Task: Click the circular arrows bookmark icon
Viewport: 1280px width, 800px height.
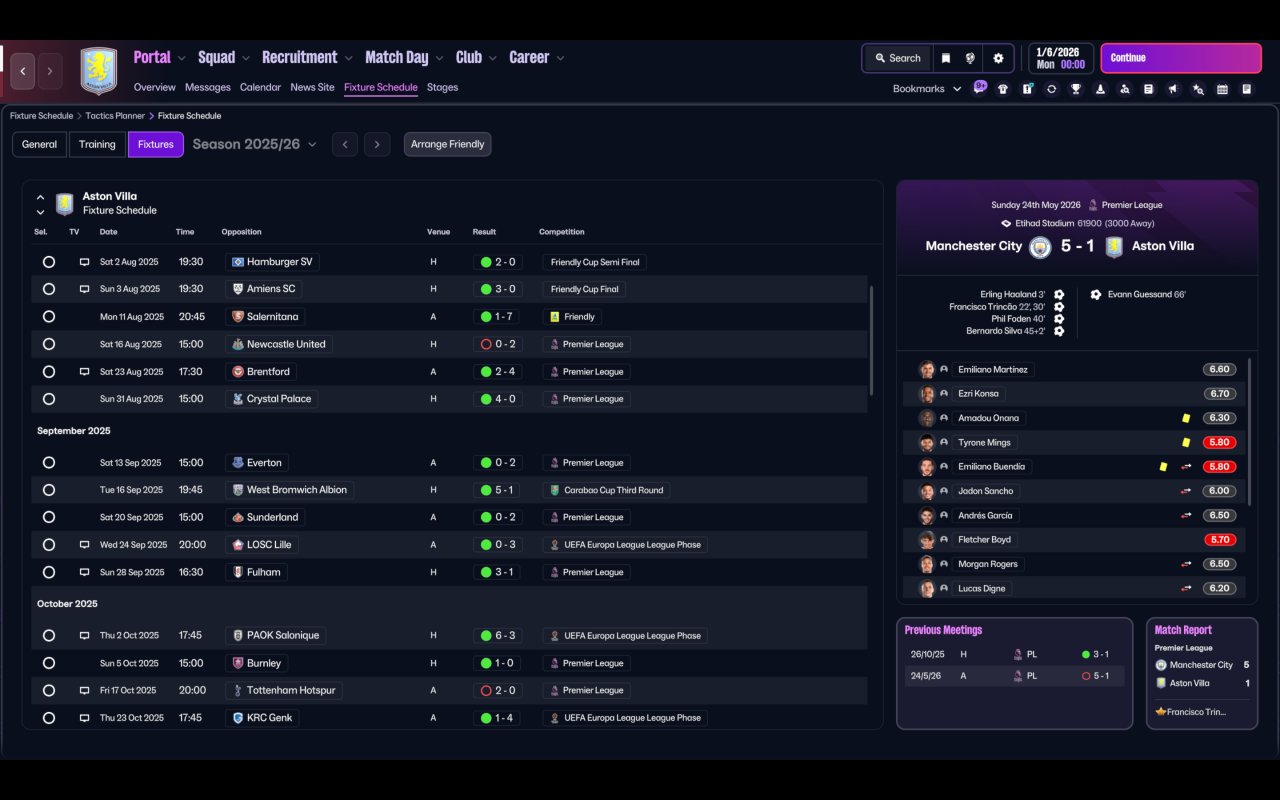Action: tap(1051, 89)
